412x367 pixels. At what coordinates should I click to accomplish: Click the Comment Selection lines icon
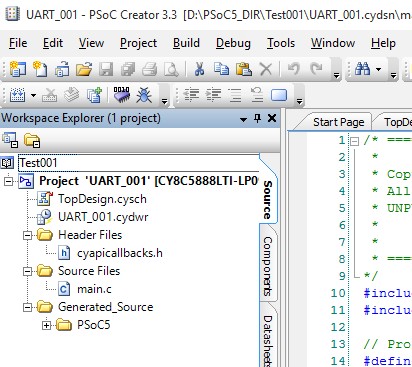click(235, 95)
